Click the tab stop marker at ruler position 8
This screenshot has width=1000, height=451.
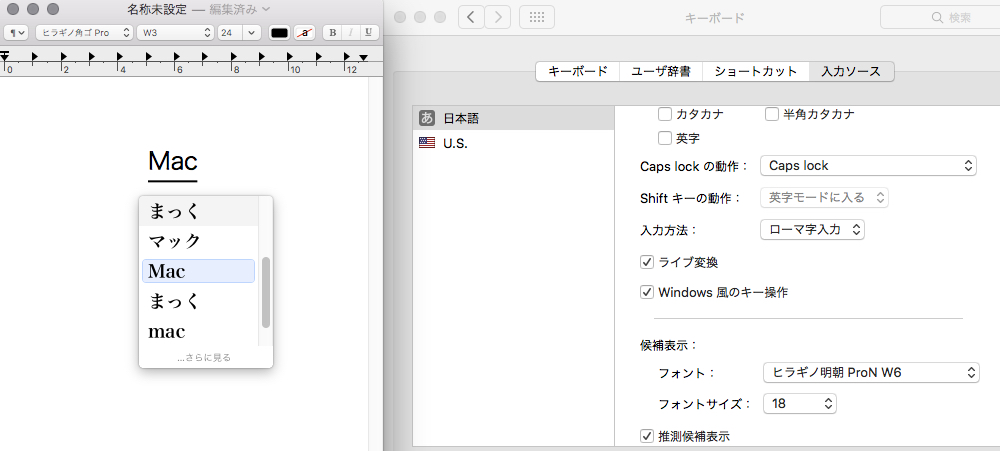tap(235, 57)
